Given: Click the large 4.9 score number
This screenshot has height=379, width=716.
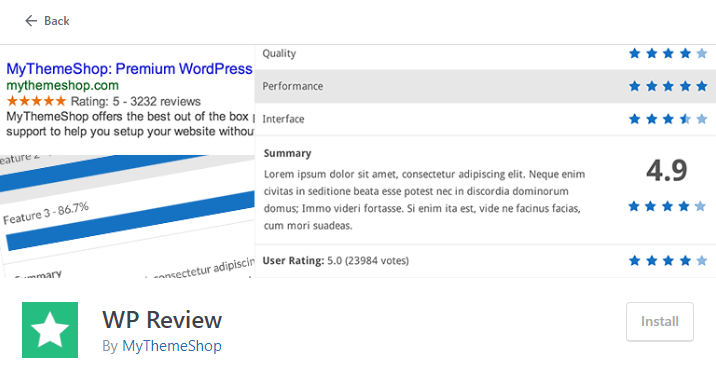Looking at the screenshot, I should pyautogui.click(x=667, y=171).
